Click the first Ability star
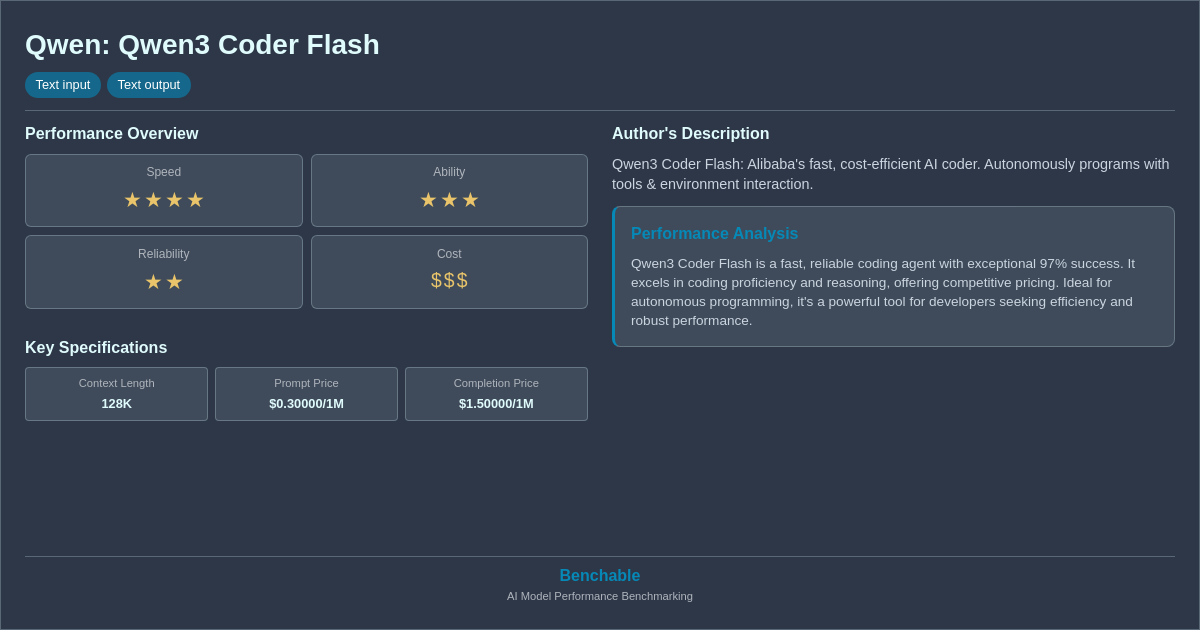1200x630 pixels. (428, 200)
